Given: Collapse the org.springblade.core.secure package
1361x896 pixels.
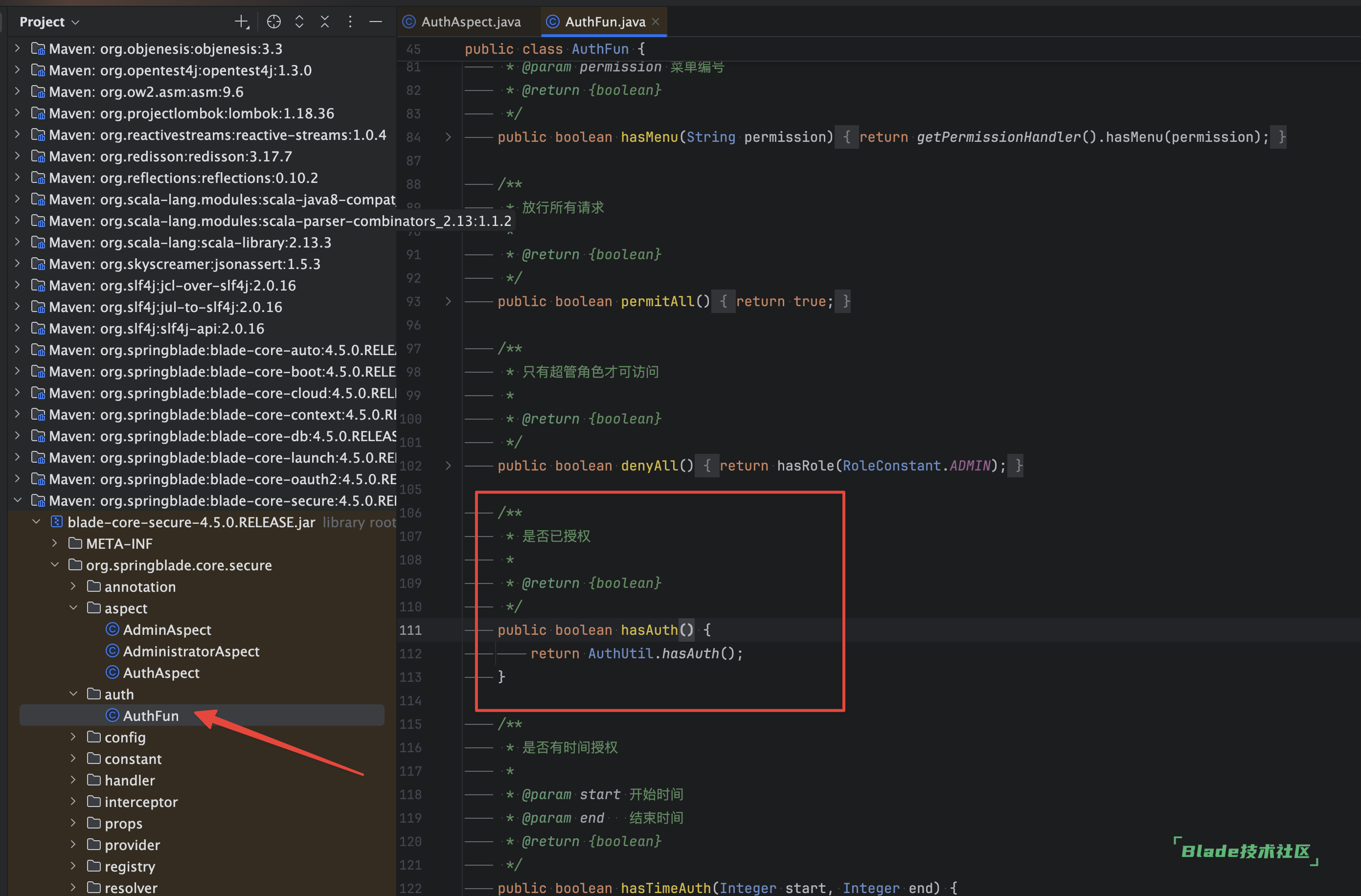Looking at the screenshot, I should pos(55,565).
